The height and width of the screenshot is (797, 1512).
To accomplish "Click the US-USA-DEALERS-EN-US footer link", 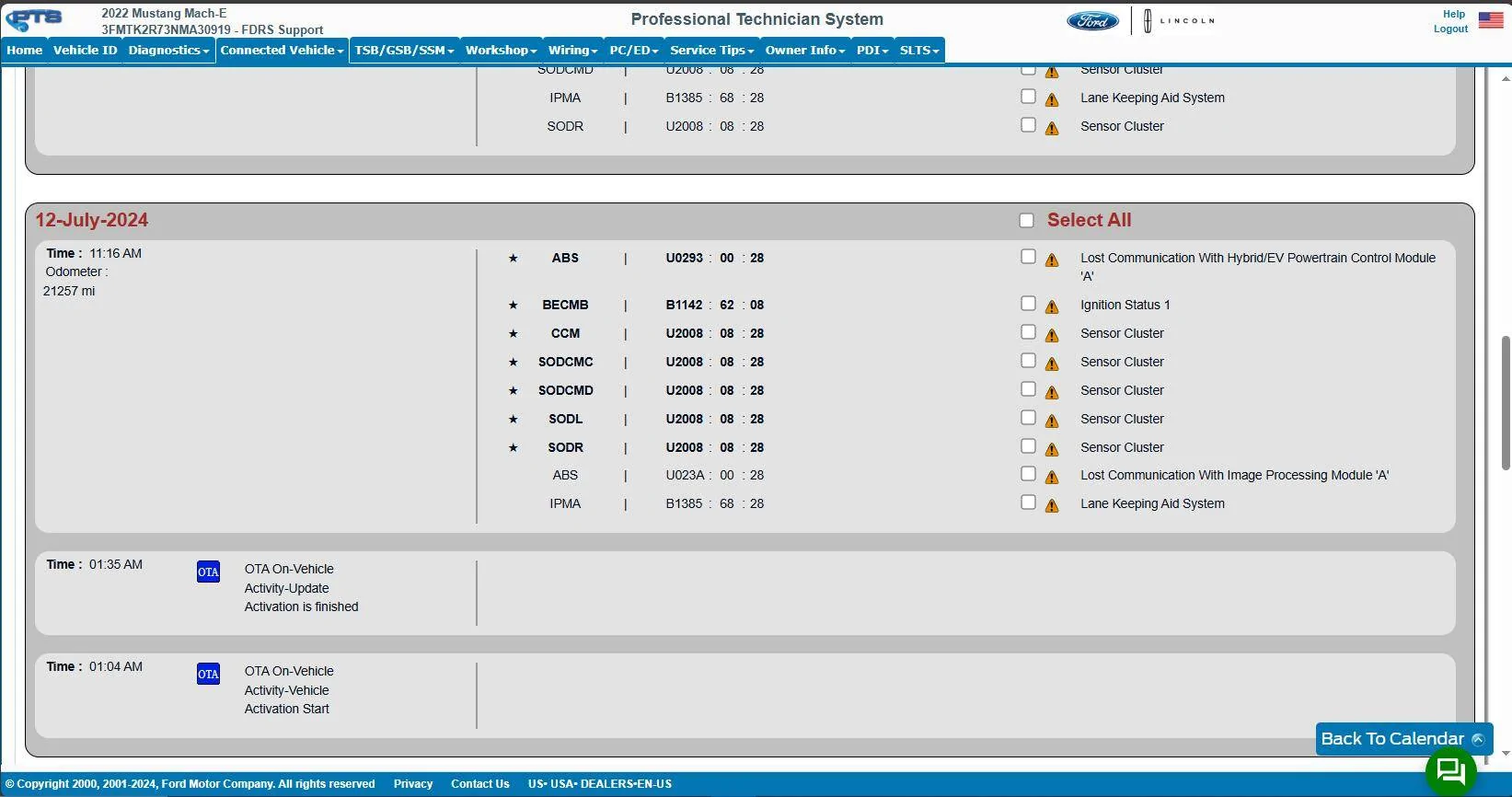I will [x=600, y=784].
